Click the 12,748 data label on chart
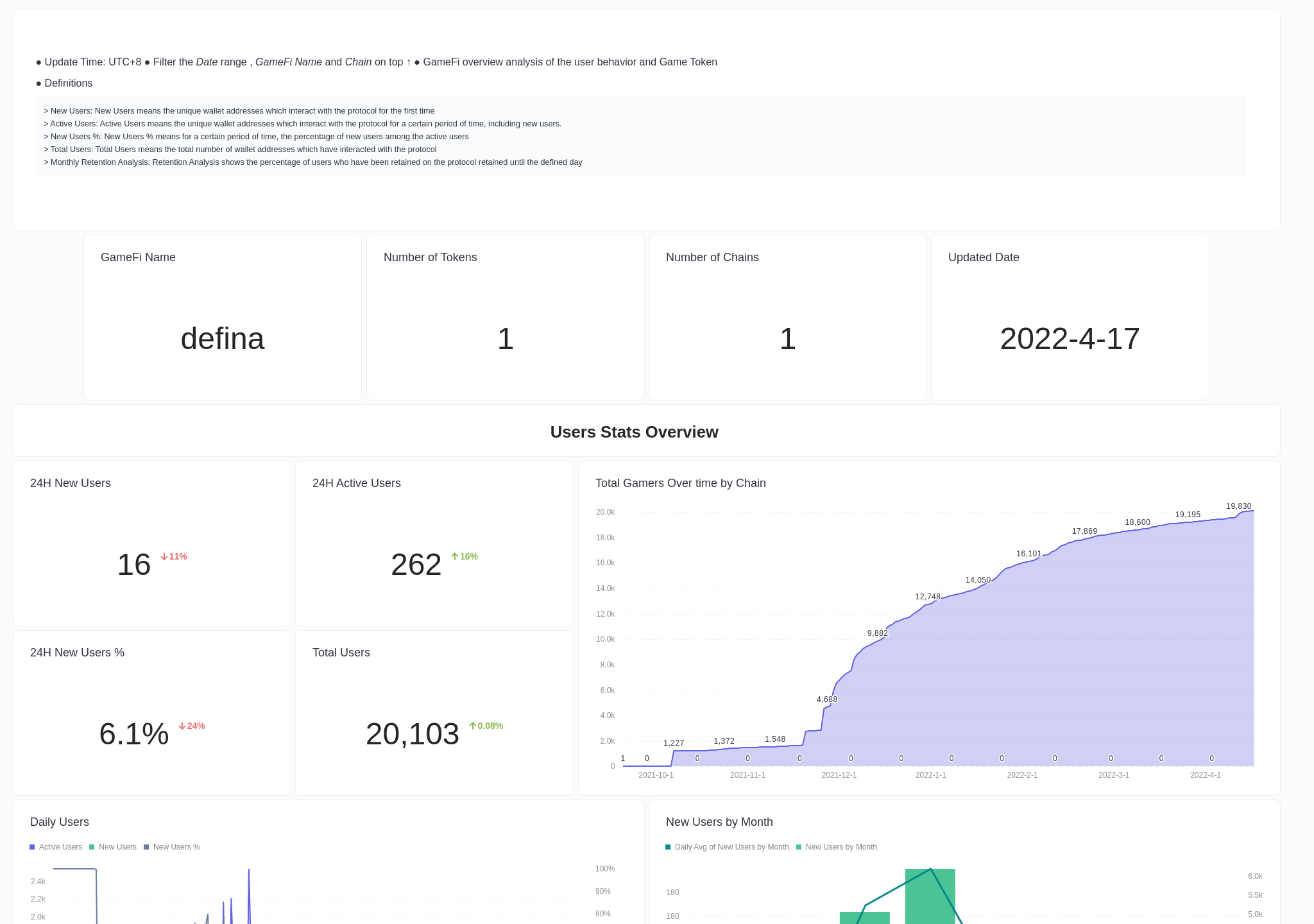The image size is (1314, 924). (928, 597)
